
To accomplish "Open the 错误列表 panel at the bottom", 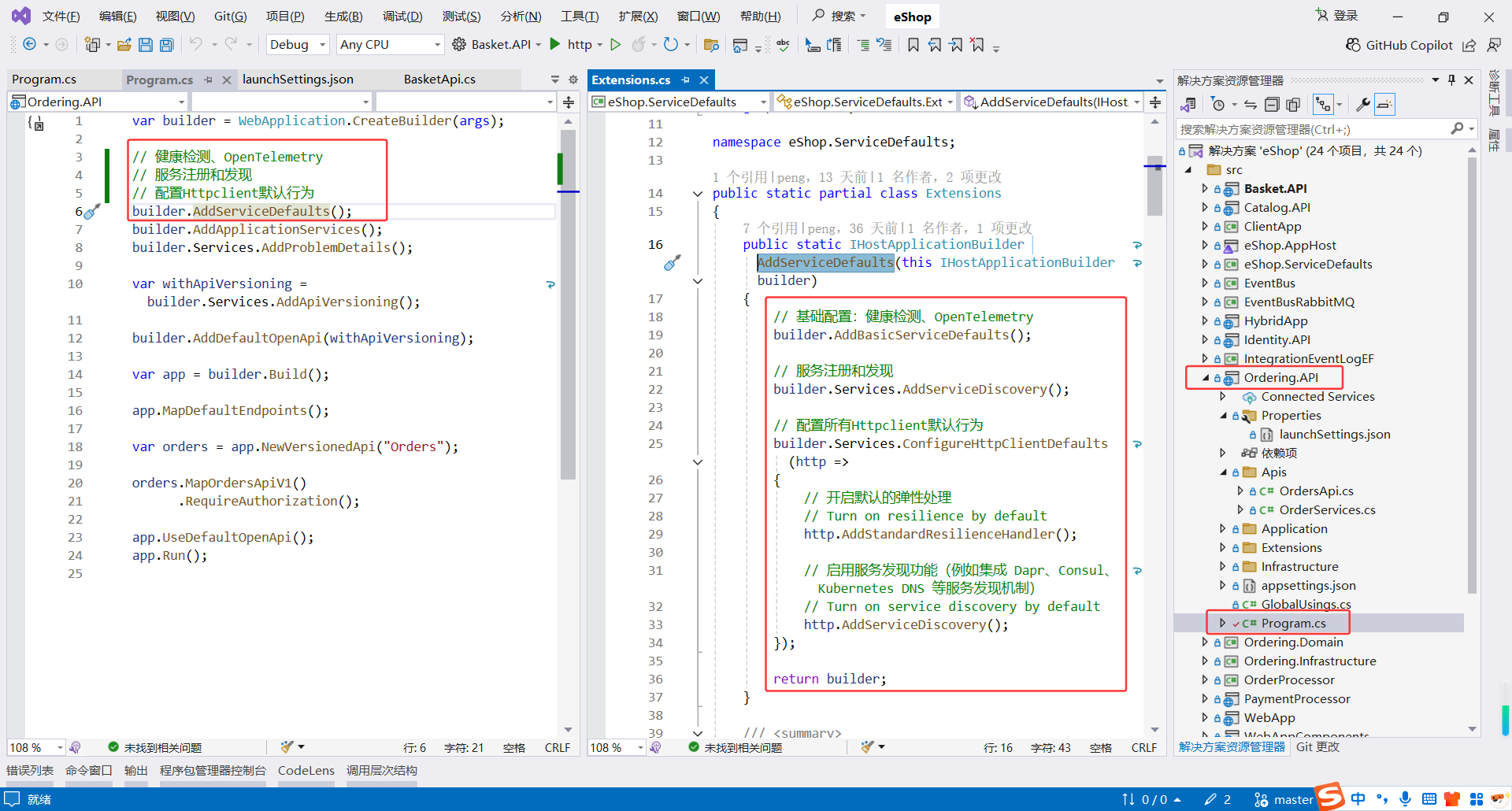I will coord(30,770).
